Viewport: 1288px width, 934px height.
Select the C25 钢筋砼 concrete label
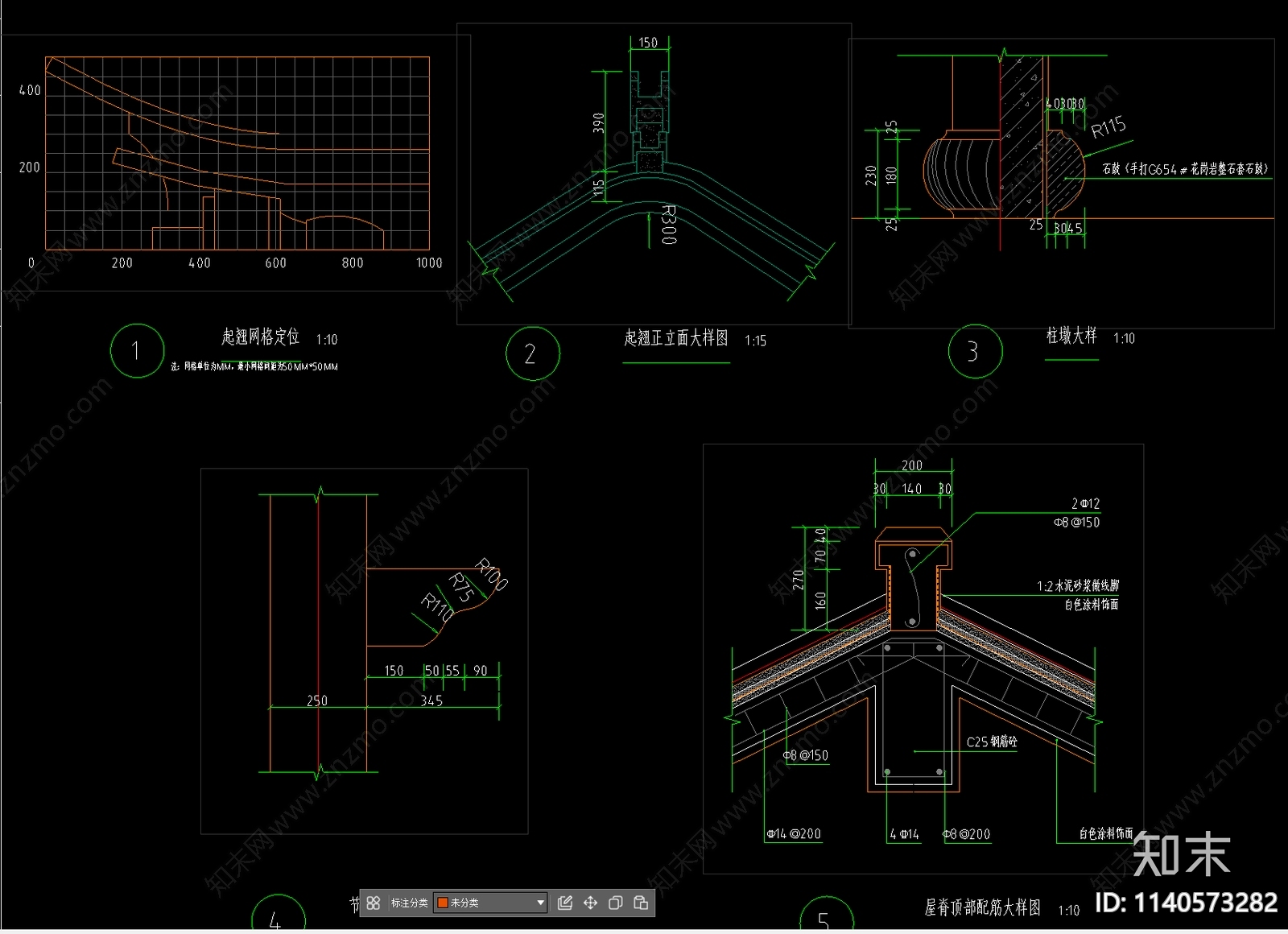click(x=992, y=742)
